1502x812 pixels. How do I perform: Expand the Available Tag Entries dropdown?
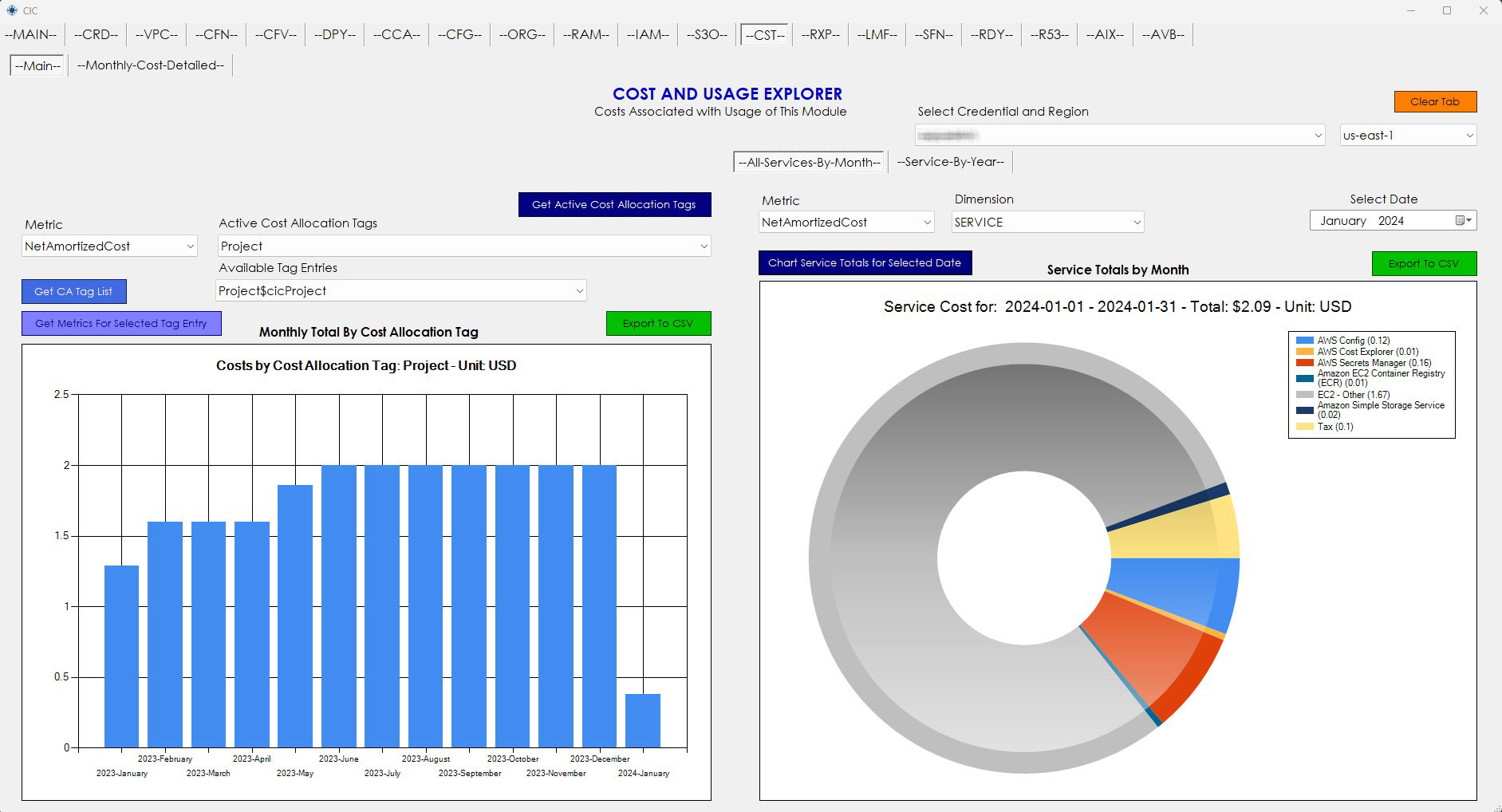[579, 291]
